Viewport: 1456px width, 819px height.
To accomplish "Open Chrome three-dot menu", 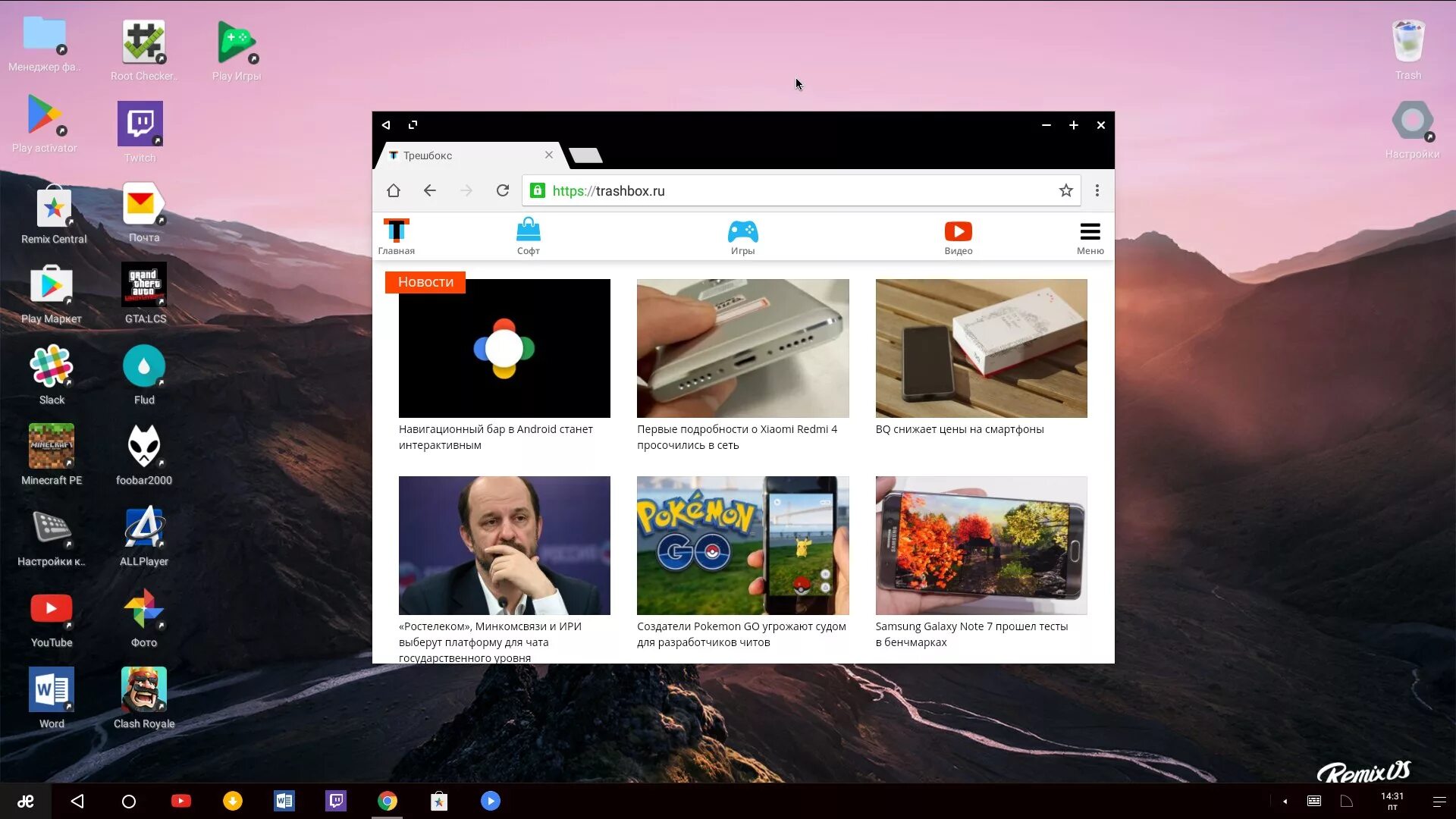I will pyautogui.click(x=1097, y=190).
